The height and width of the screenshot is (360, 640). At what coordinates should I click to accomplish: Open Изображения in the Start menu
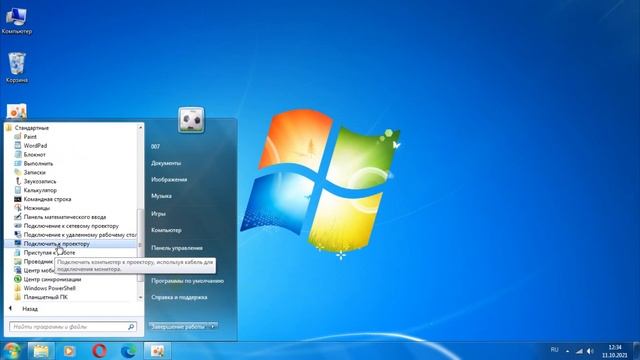169,180
